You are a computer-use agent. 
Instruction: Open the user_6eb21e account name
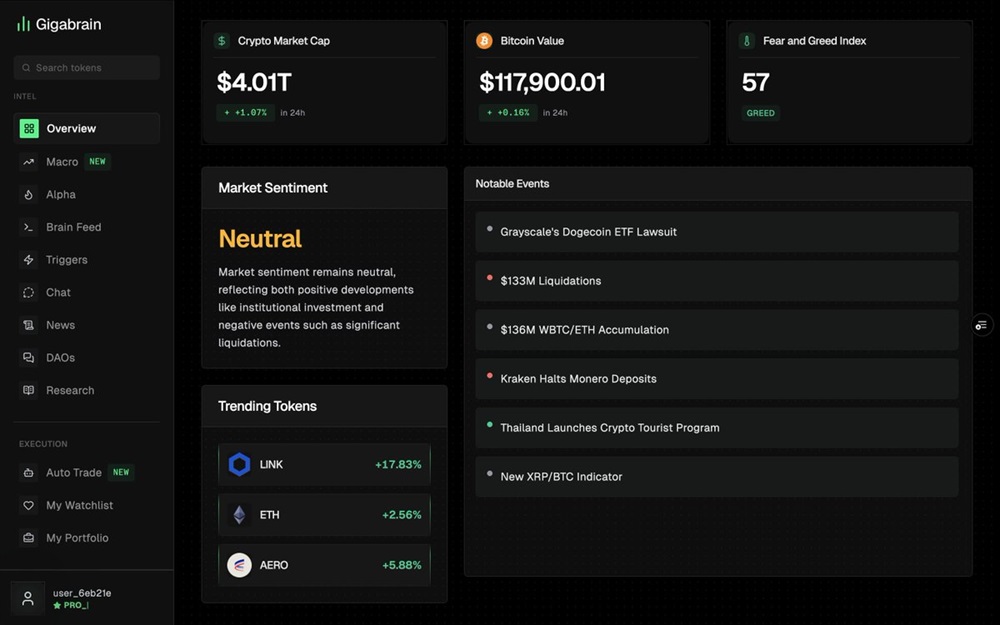point(82,593)
